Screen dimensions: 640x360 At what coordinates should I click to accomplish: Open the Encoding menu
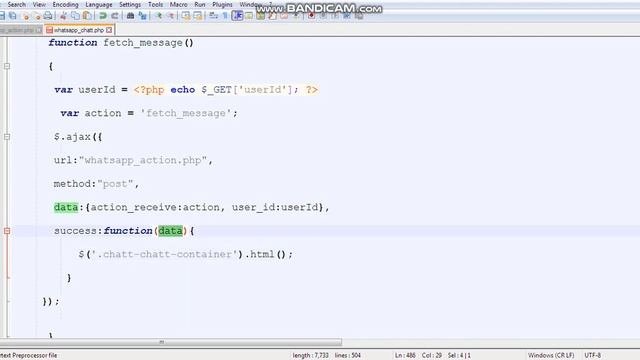tap(65, 4)
